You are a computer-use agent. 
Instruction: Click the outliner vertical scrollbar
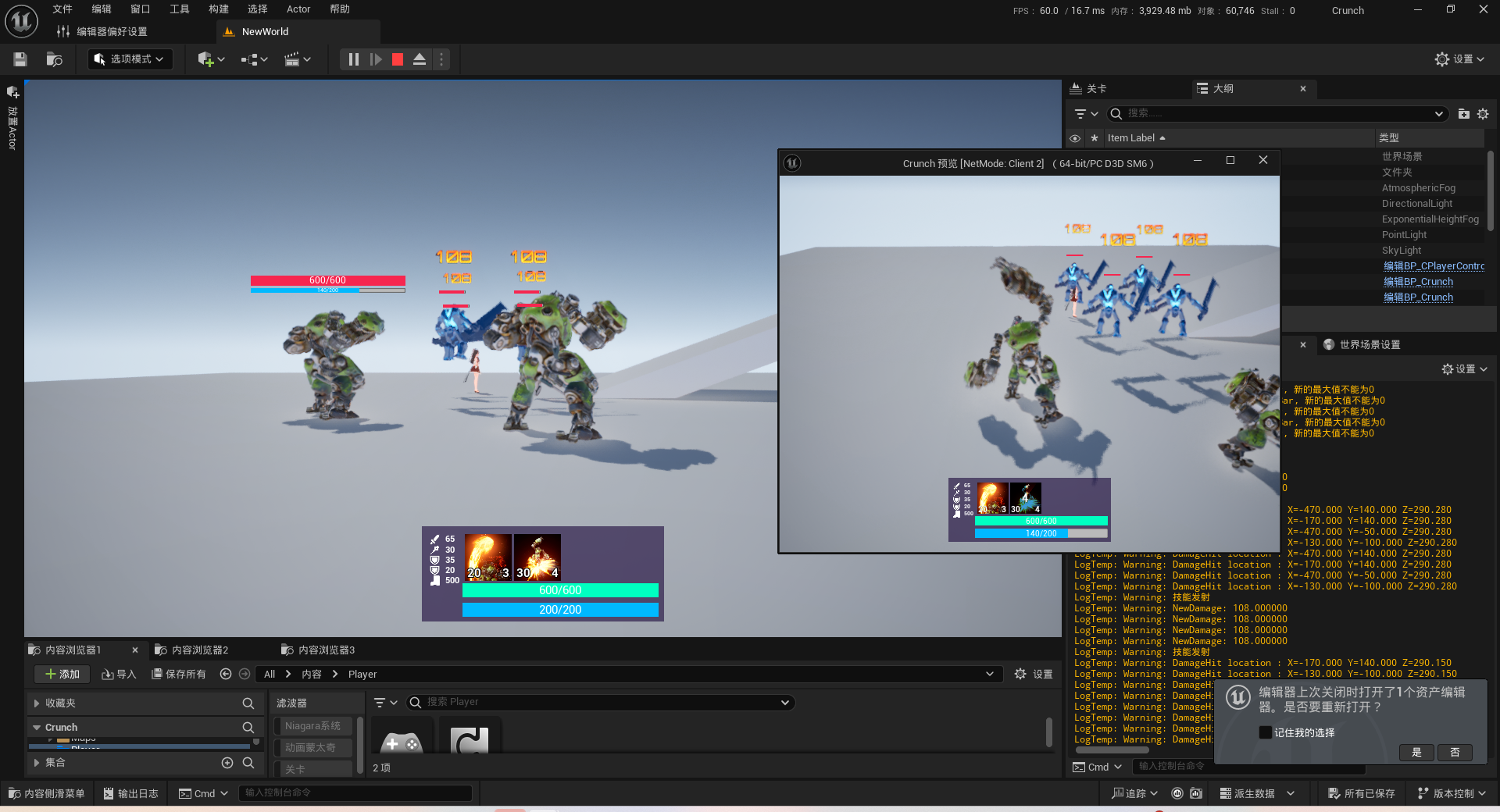click(1491, 191)
